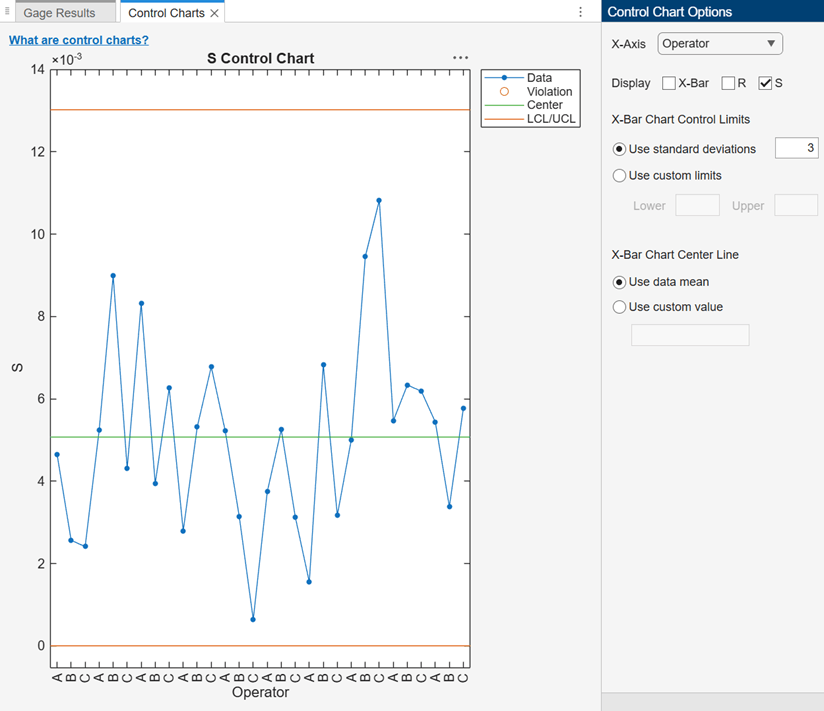This screenshot has height=711, width=824.
Task: Click the standard deviations value field
Action: (797, 148)
